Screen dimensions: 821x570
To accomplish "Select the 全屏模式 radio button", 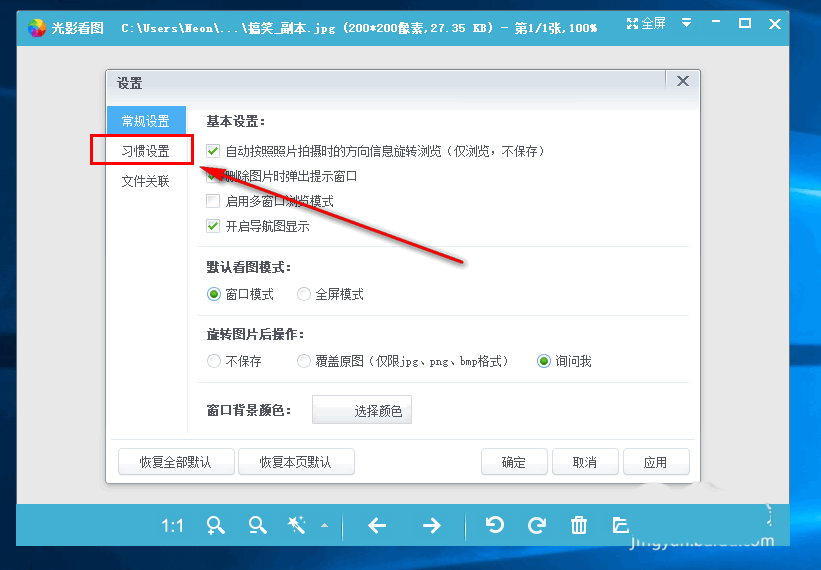I will tap(304, 294).
